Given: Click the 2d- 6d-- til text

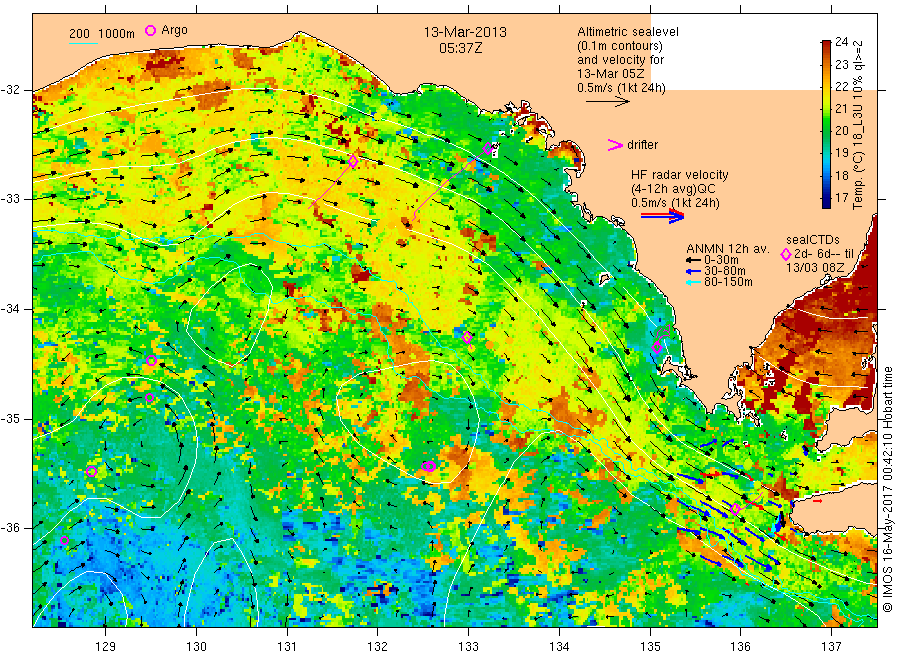Looking at the screenshot, I should [824, 254].
